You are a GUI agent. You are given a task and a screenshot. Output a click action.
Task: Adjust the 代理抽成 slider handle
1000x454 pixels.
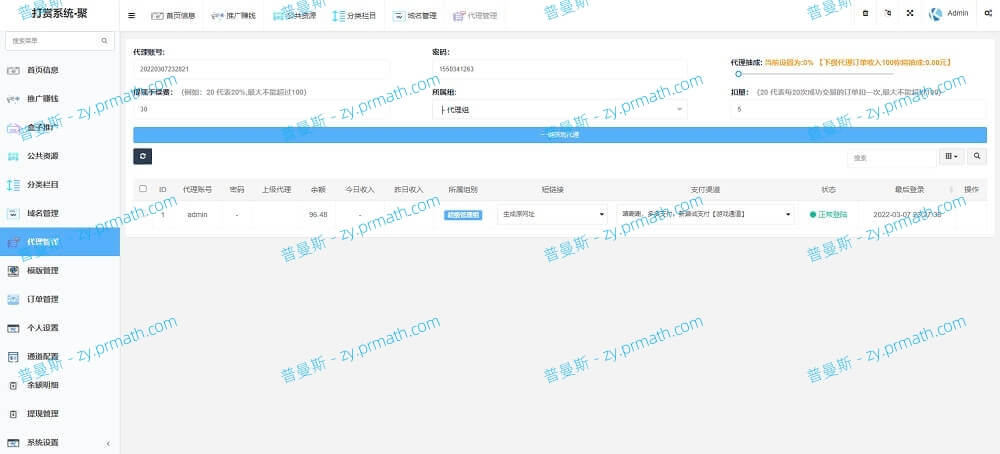(739, 74)
